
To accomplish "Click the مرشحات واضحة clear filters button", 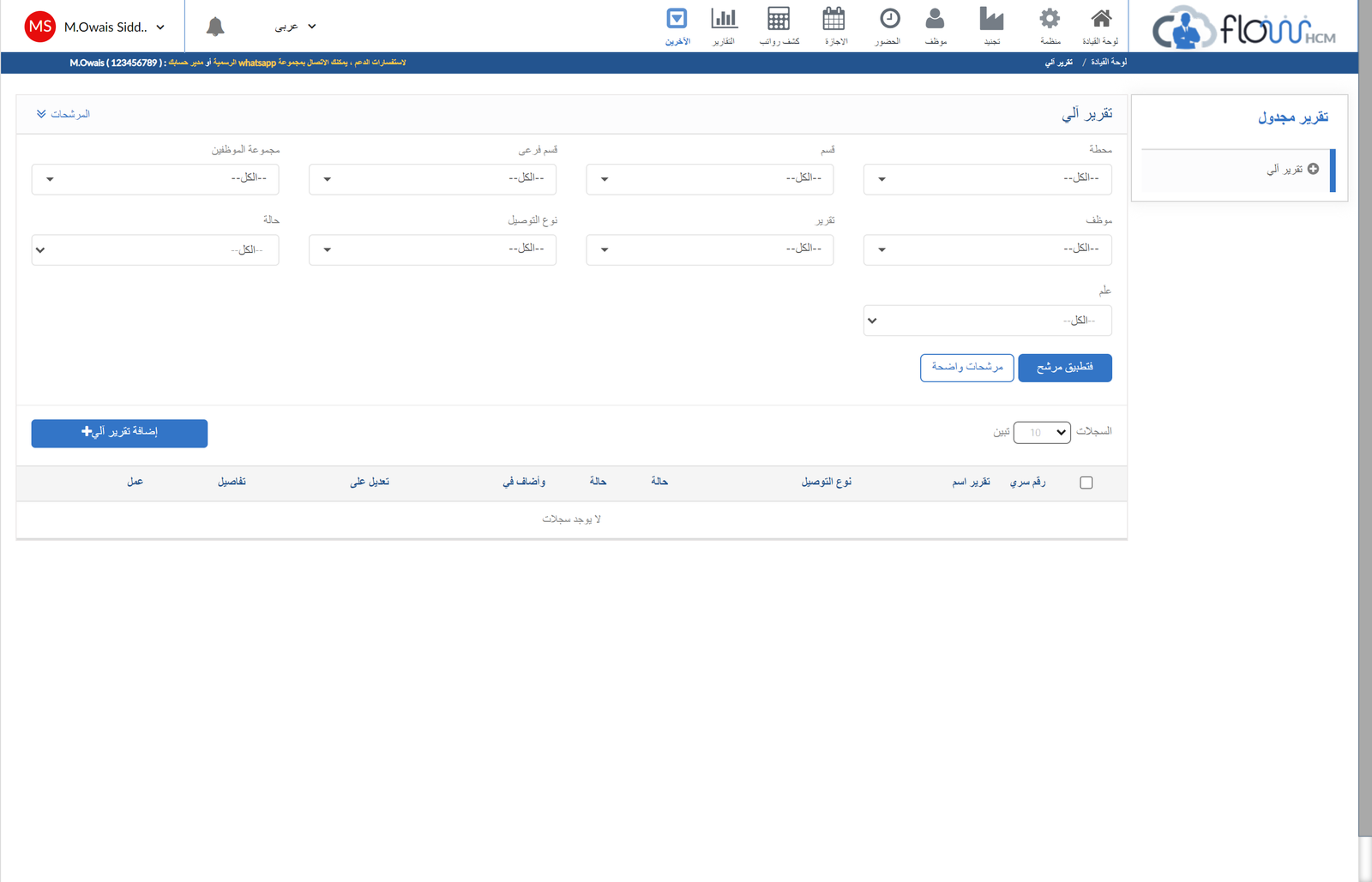I will 966,368.
